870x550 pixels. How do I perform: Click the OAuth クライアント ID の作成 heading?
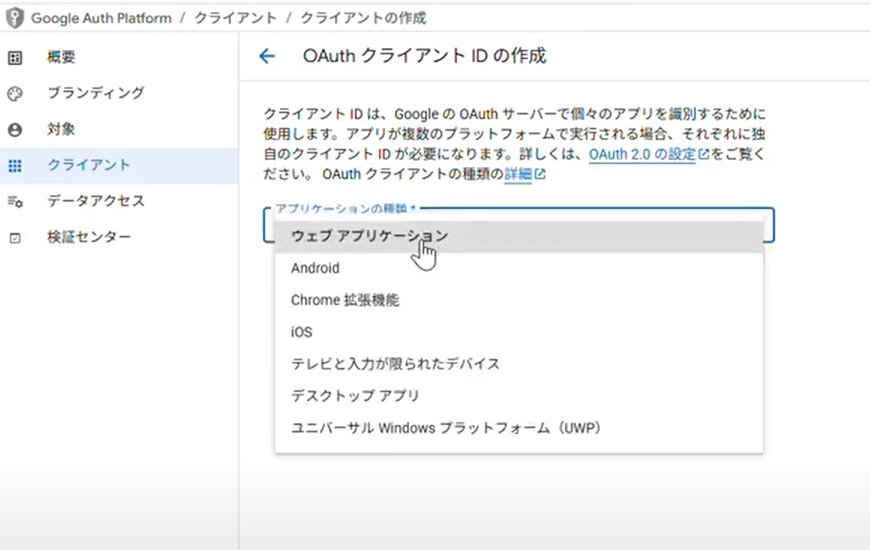point(424,55)
